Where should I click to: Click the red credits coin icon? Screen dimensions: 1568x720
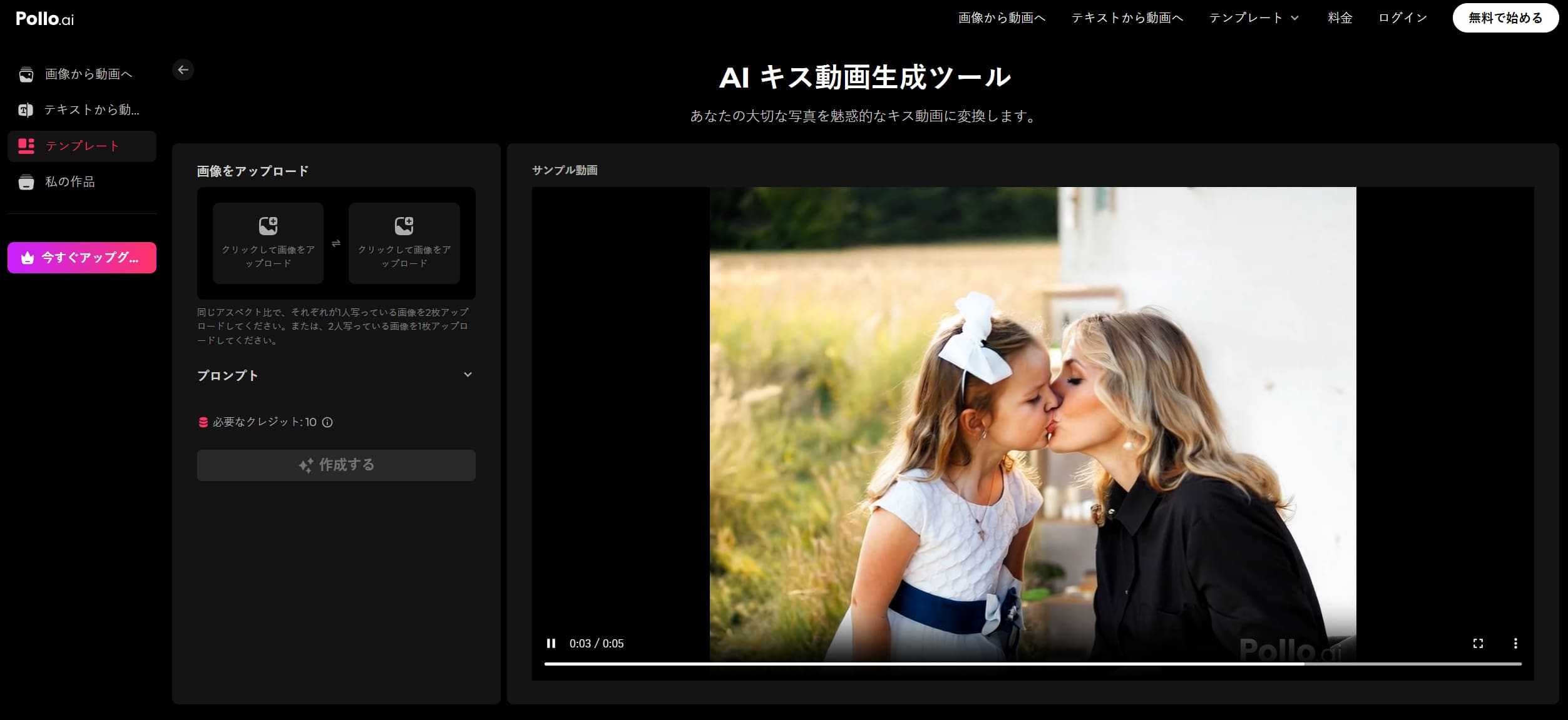[203, 422]
